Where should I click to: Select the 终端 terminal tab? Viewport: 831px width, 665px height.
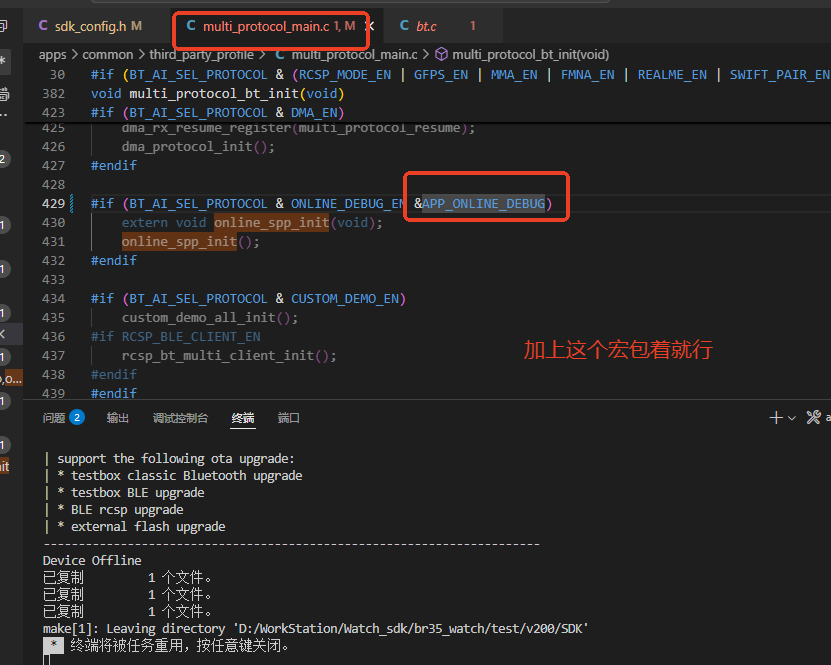tap(243, 418)
